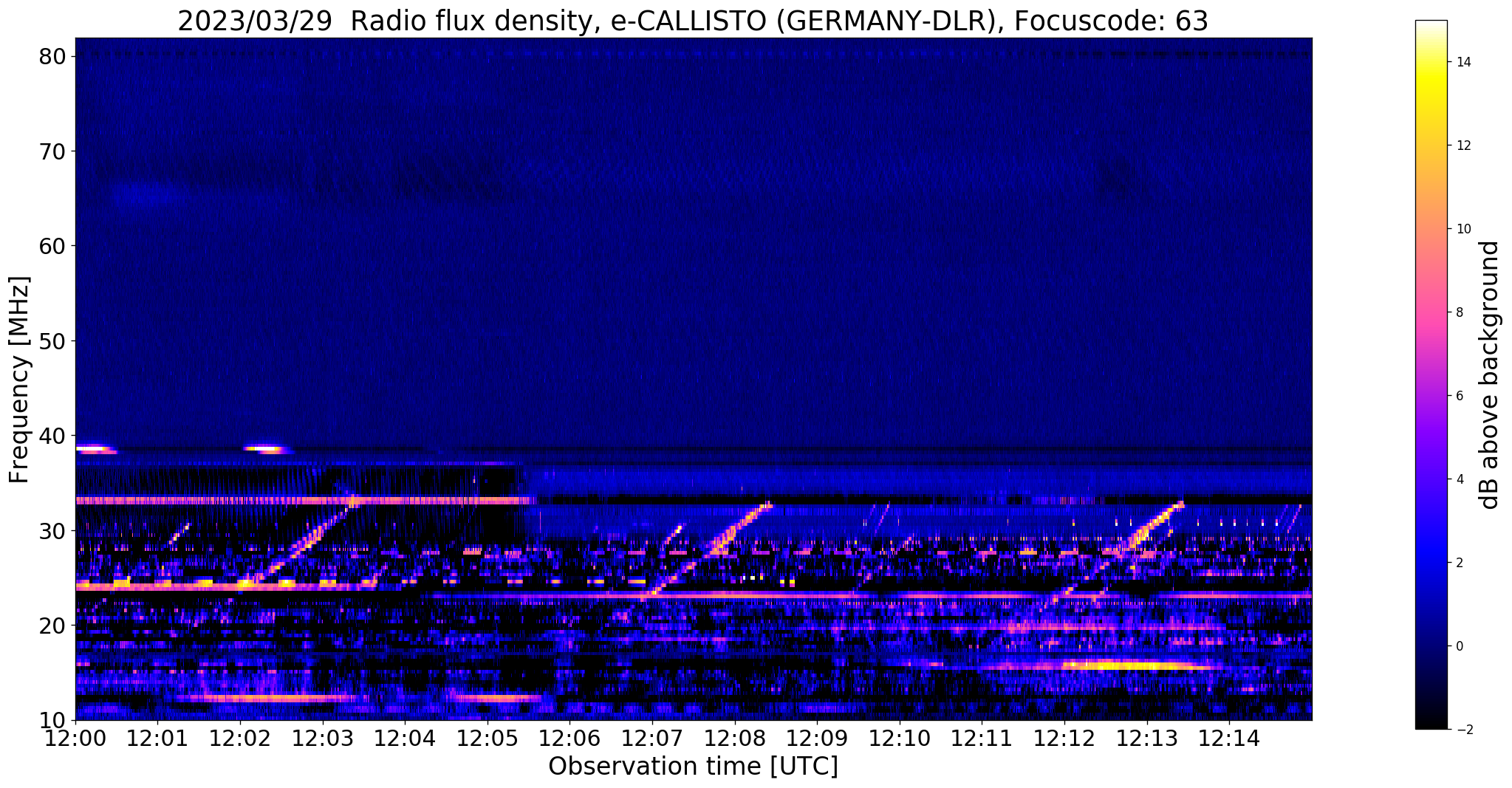Click the 12:02 time tick label

click(x=240, y=739)
